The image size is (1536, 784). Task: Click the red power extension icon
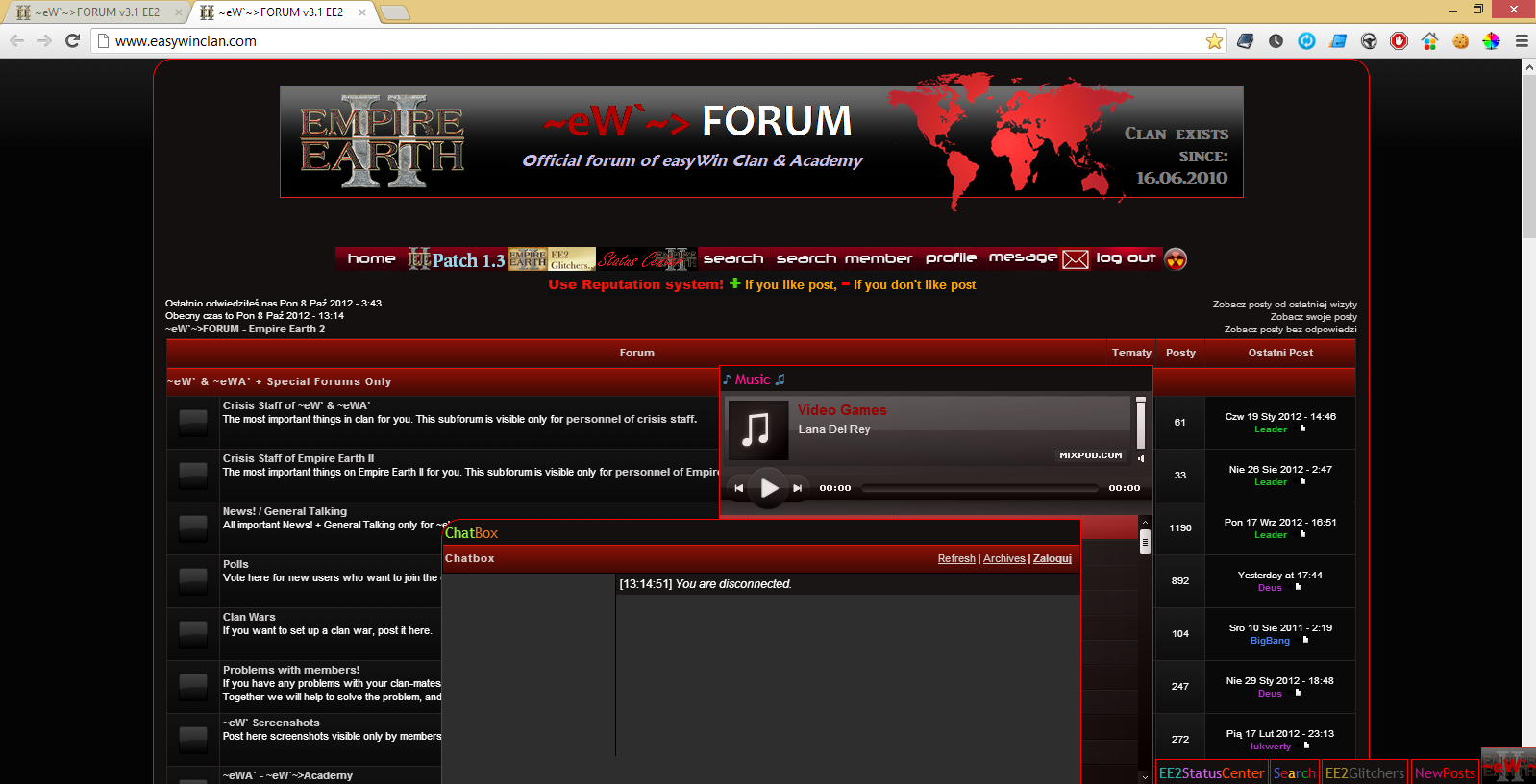tap(1399, 40)
